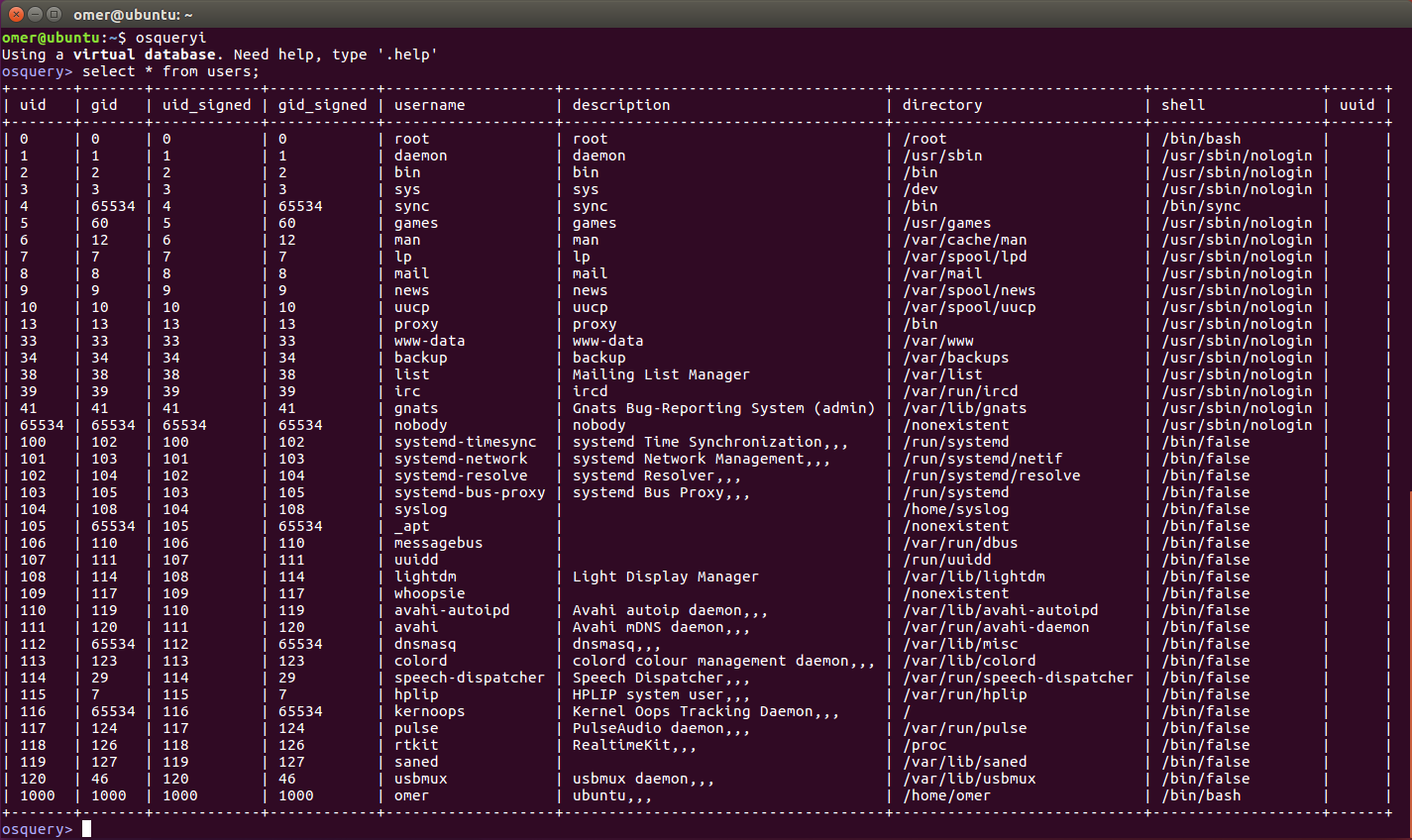Click 'Light Display Manager' description

pos(666,577)
